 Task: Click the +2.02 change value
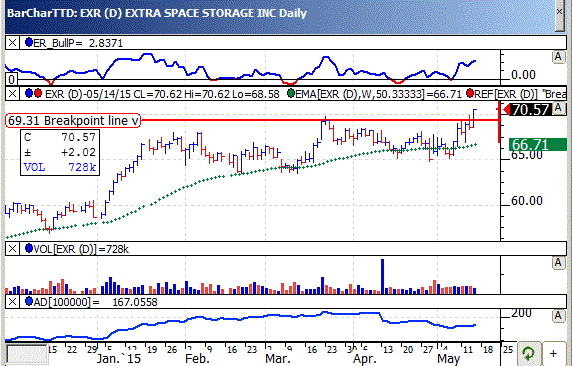[78, 152]
